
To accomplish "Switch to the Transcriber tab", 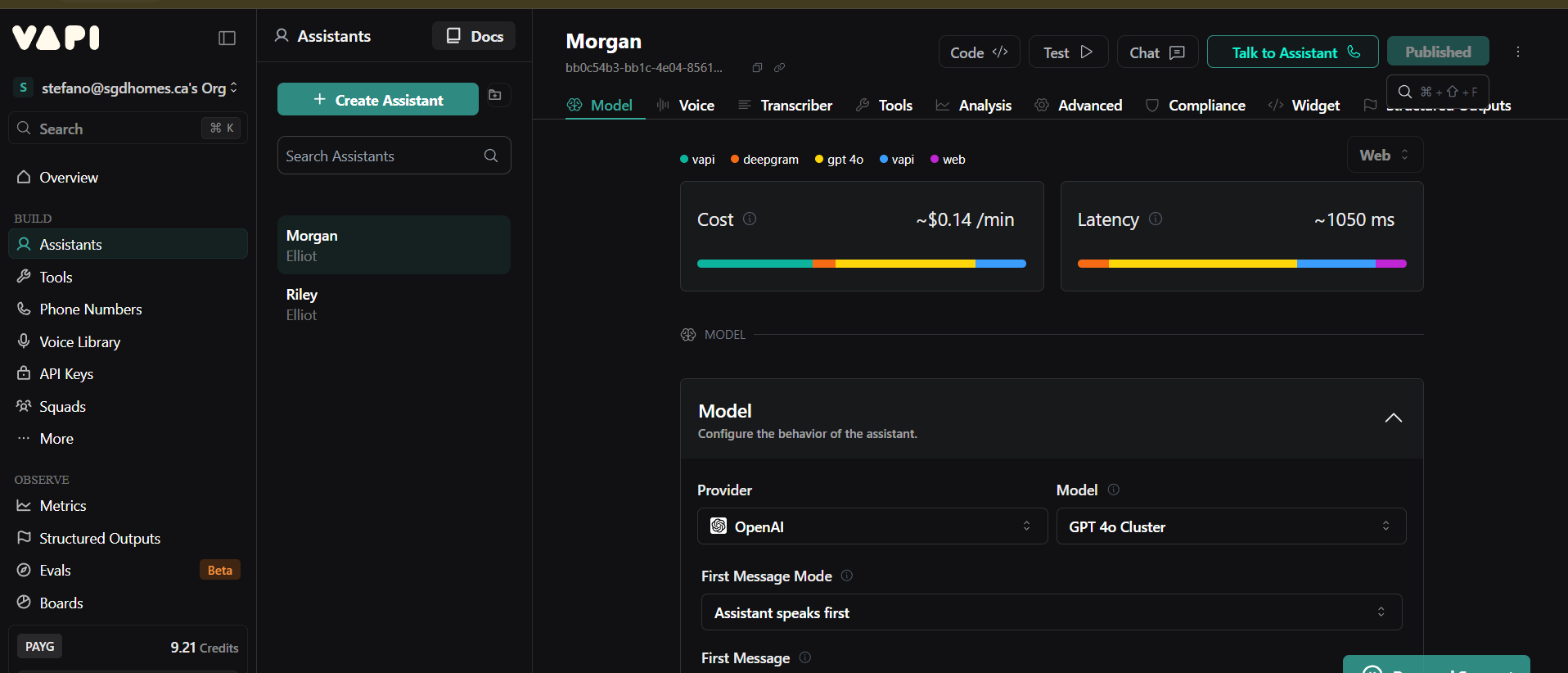I will [786, 105].
